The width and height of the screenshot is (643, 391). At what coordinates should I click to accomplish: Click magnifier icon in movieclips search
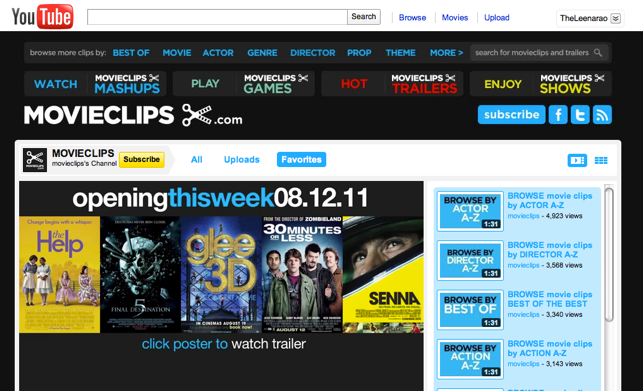pyautogui.click(x=598, y=53)
